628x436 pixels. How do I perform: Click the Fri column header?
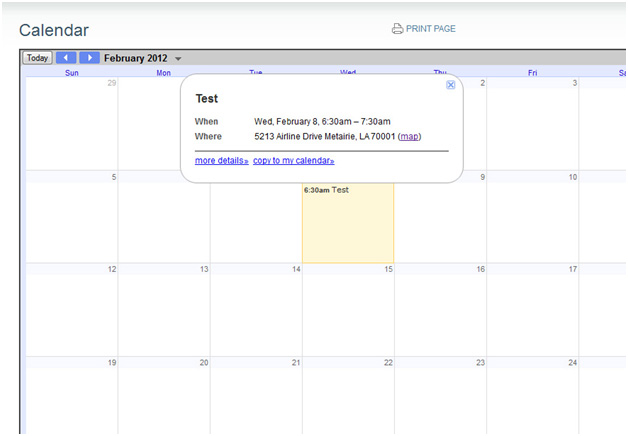pyautogui.click(x=532, y=73)
